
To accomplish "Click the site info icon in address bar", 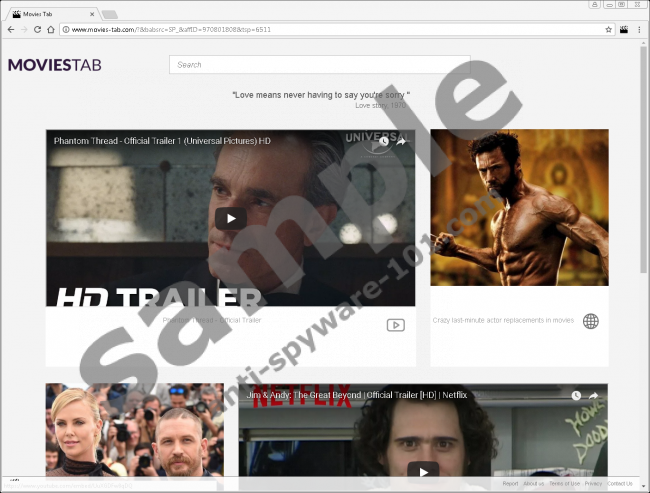I will click(x=65, y=29).
